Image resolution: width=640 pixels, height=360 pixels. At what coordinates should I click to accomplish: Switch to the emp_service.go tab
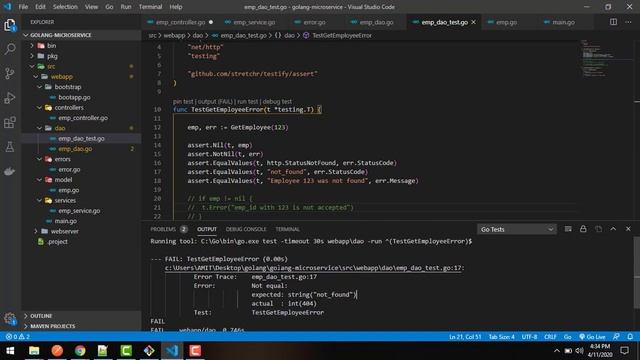254,22
